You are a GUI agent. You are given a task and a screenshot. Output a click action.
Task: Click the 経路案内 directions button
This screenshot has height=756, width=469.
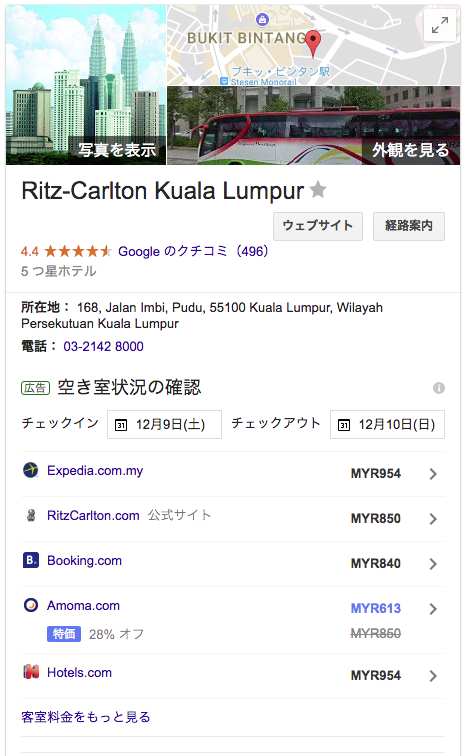(409, 226)
